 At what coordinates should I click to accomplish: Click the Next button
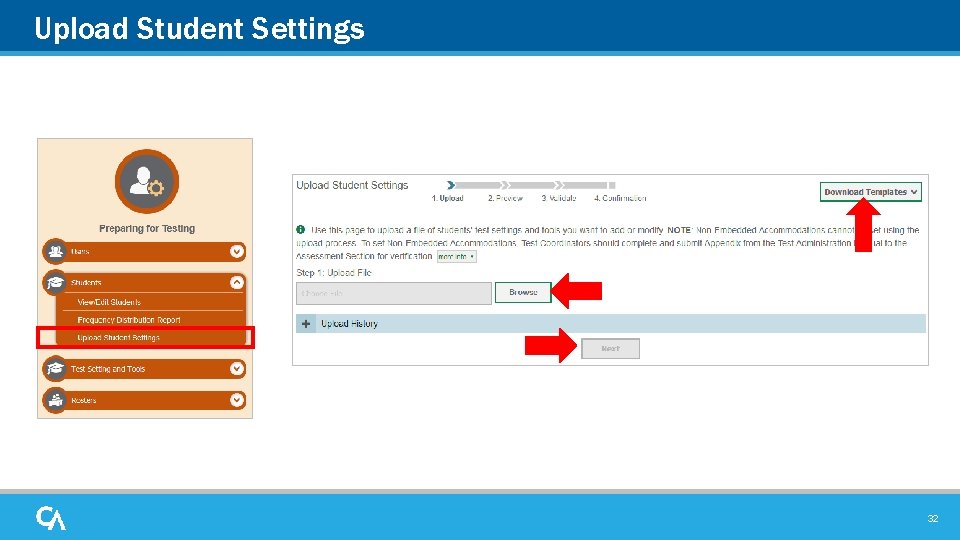pos(610,348)
